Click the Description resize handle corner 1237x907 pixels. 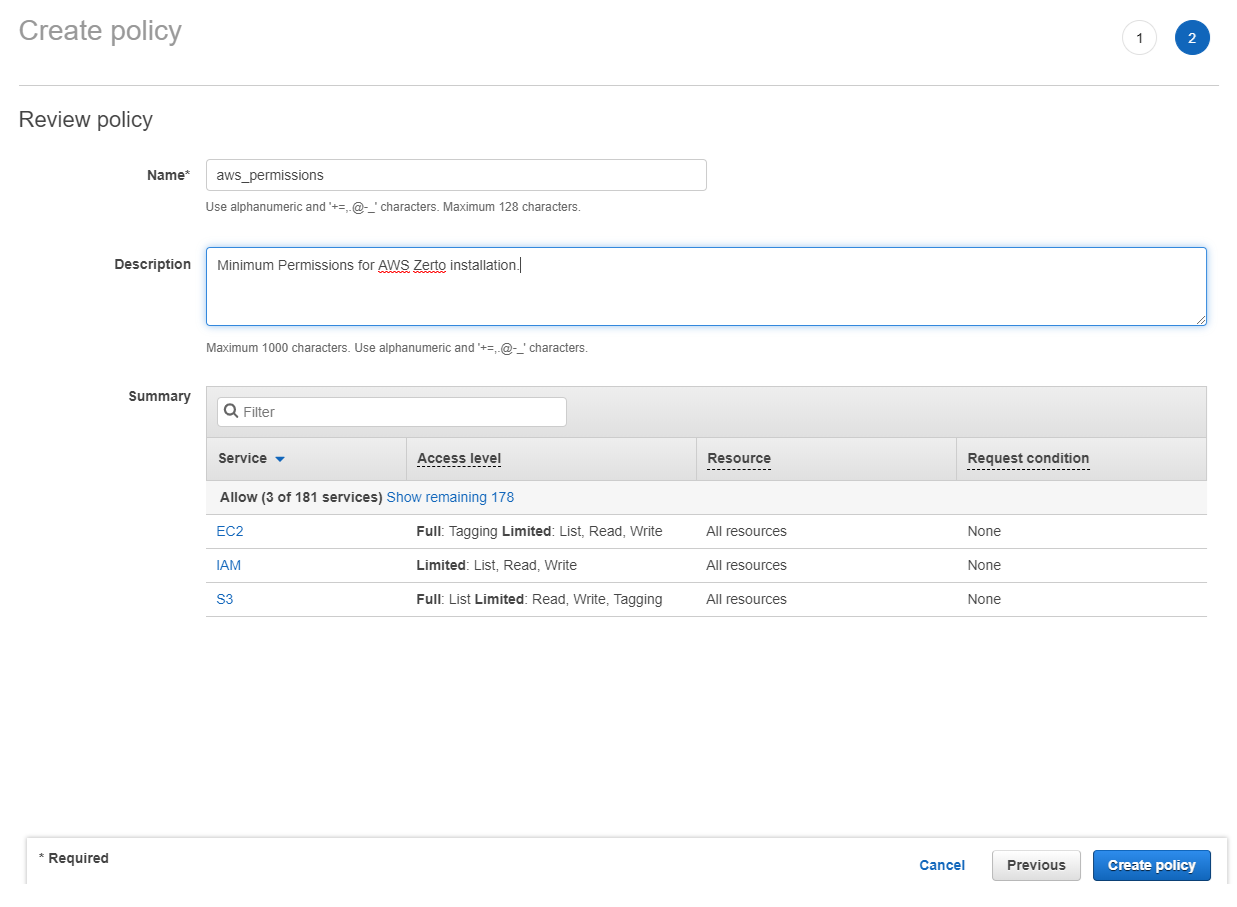(1201, 320)
